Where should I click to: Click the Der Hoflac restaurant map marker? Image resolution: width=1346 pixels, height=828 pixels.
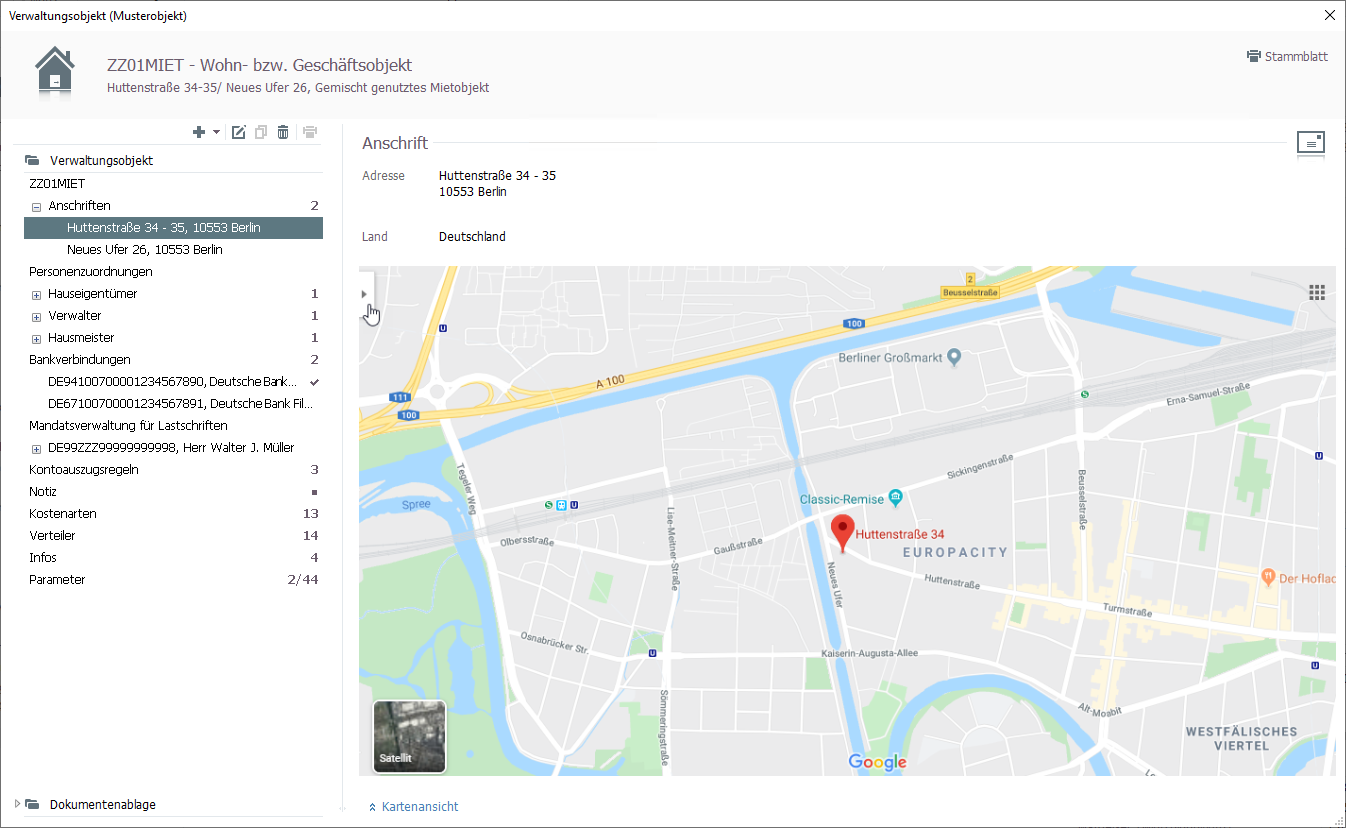[x=1268, y=577]
